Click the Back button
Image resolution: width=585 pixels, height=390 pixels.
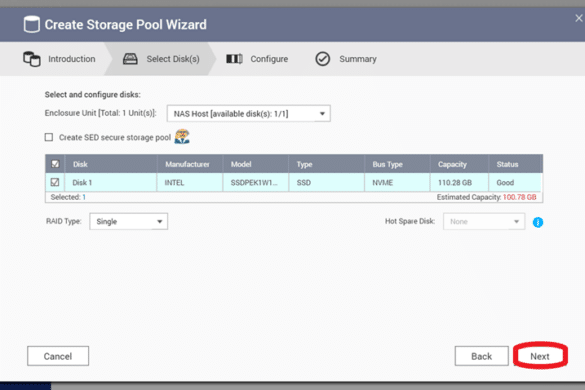click(481, 356)
